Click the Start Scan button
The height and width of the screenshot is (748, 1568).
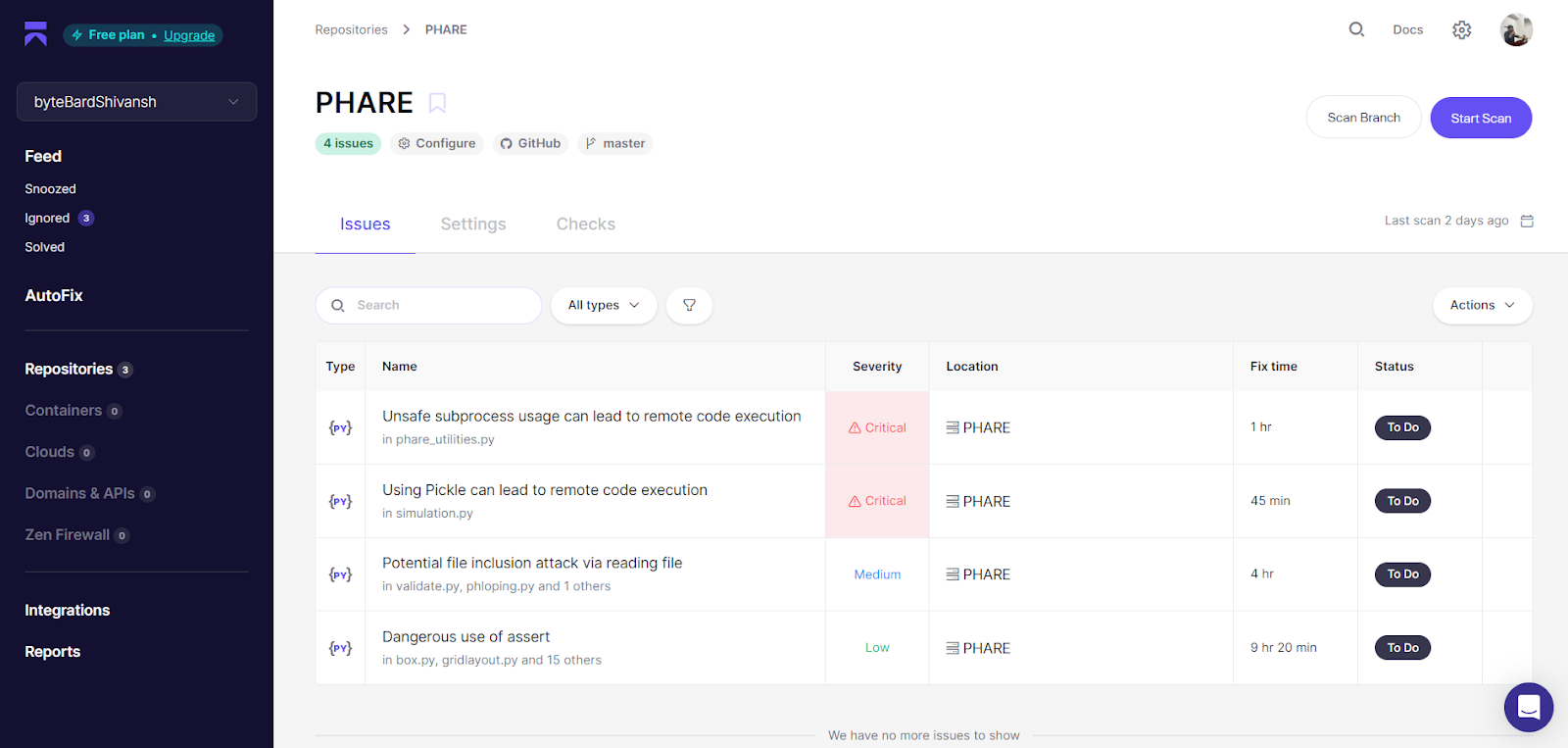(1480, 118)
